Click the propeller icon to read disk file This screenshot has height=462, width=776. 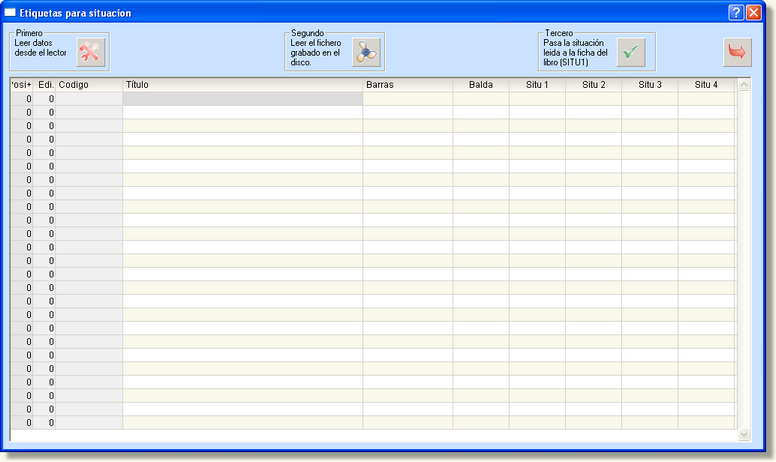click(x=366, y=52)
